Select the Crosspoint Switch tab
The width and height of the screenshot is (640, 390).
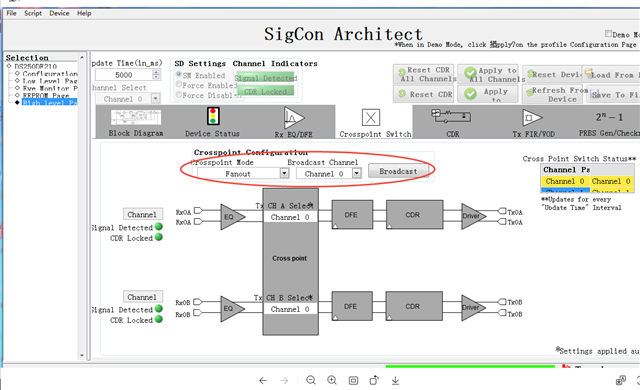375,122
